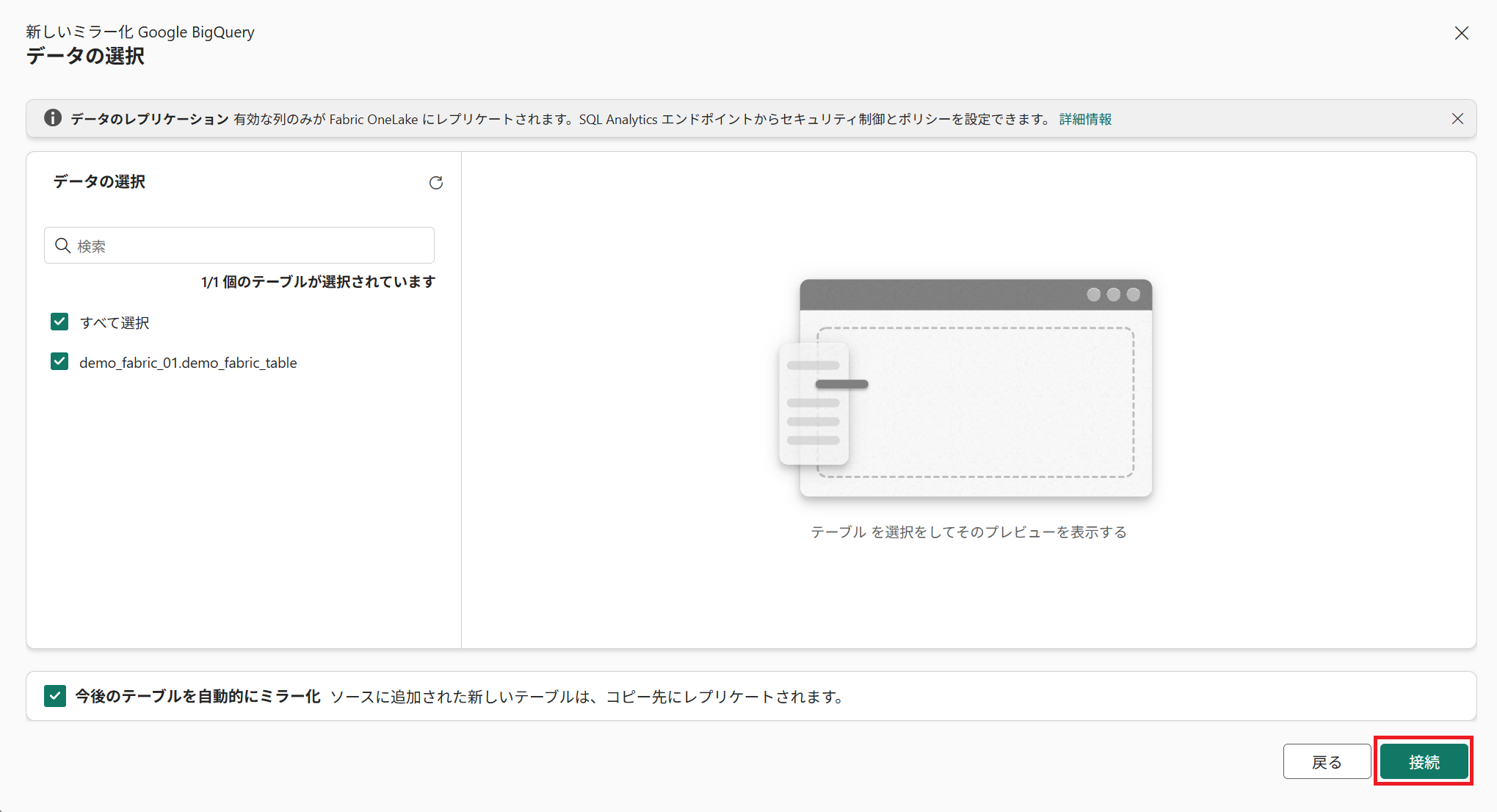Click the データの選択 panel heading
This screenshot has width=1497, height=812.
click(x=99, y=181)
